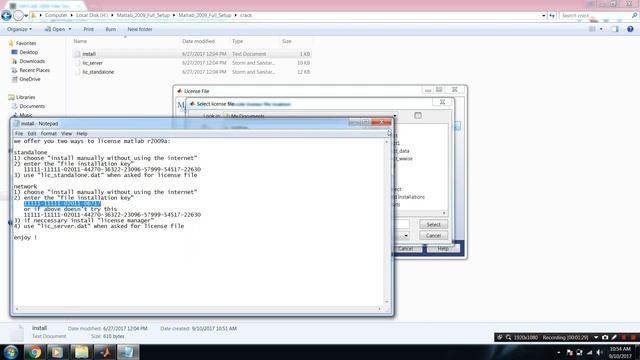Click New folder in Explorer toolbar

click(140, 29)
